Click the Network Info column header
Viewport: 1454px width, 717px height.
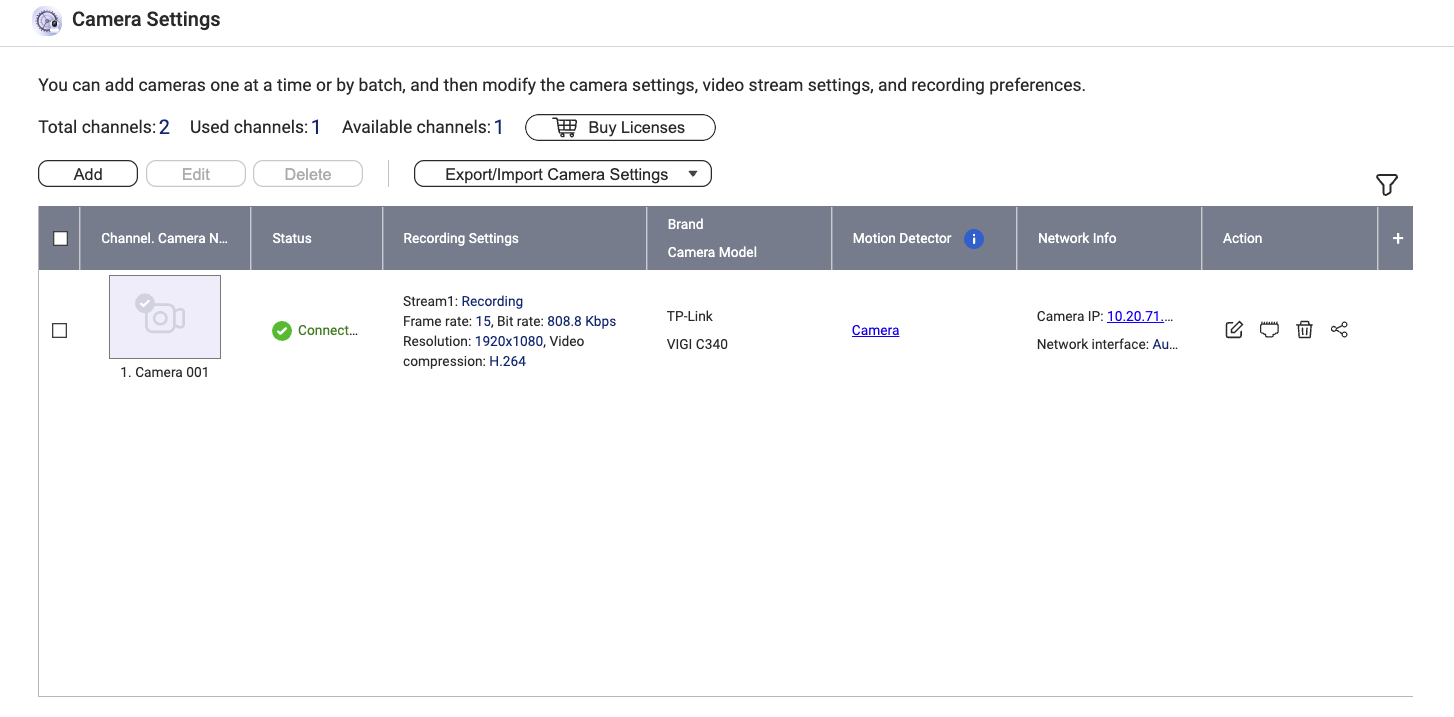click(1076, 239)
